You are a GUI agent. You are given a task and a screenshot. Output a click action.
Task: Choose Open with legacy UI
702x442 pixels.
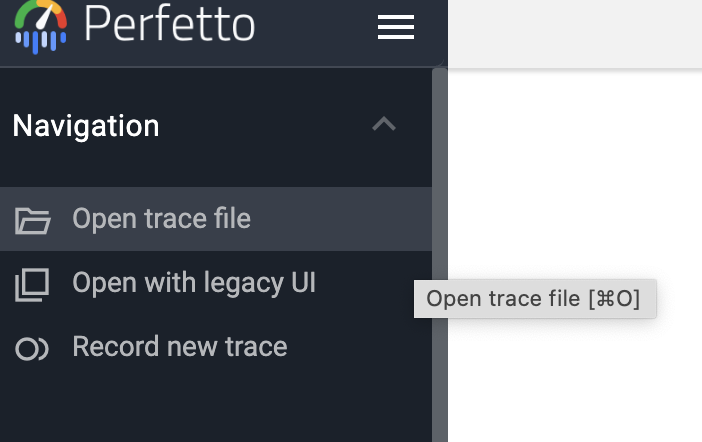click(x=194, y=283)
